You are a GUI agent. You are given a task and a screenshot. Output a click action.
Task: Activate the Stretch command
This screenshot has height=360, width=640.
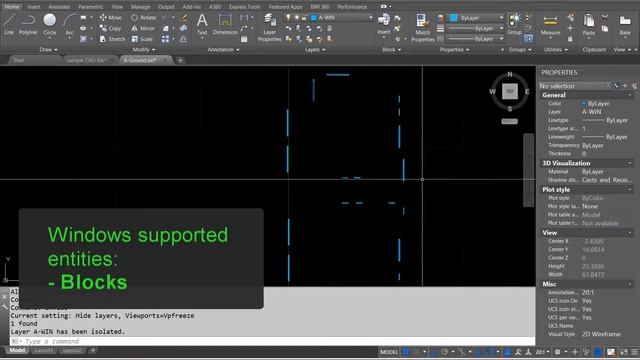point(112,39)
